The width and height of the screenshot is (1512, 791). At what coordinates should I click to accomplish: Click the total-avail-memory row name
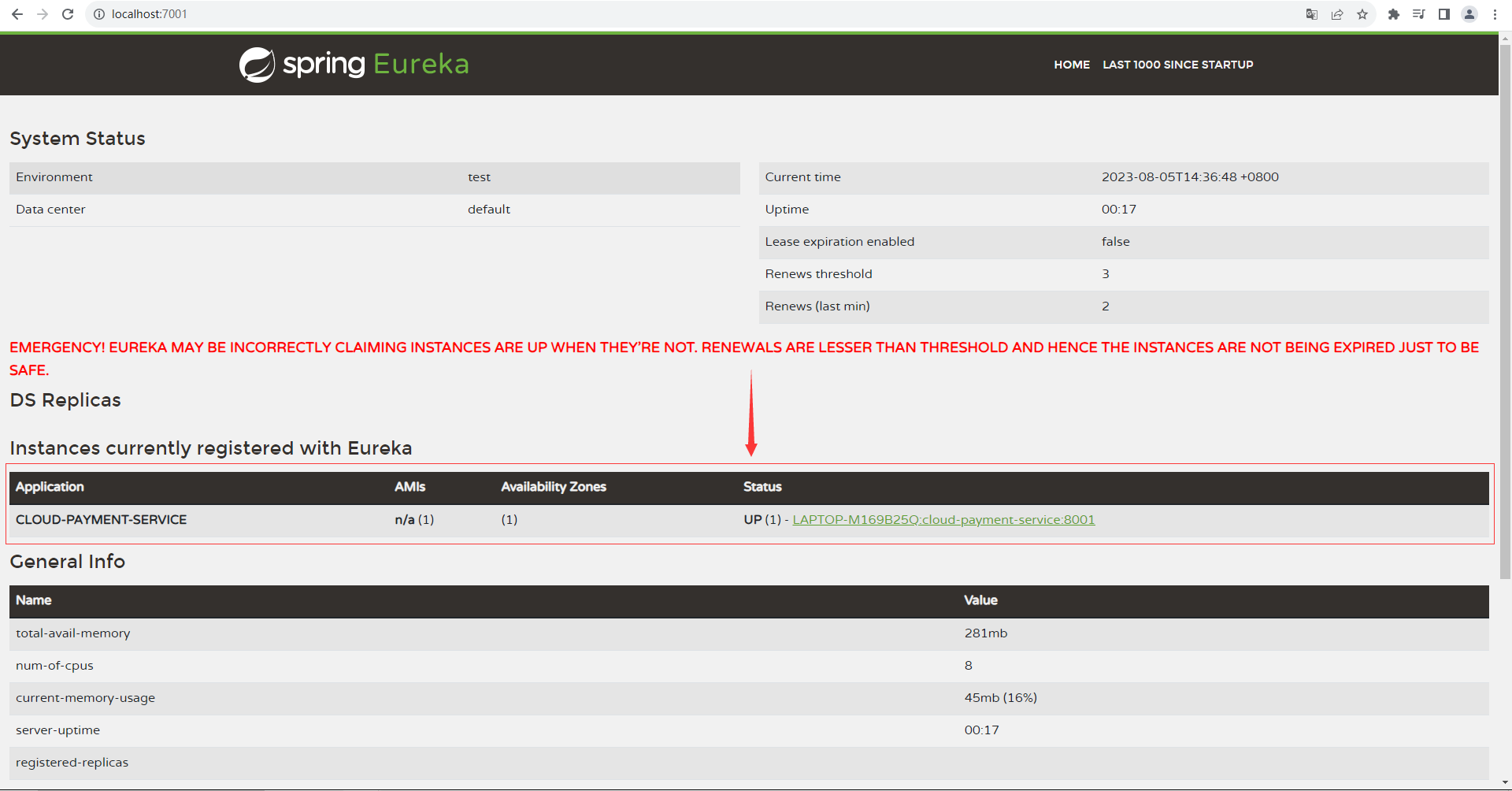73,633
